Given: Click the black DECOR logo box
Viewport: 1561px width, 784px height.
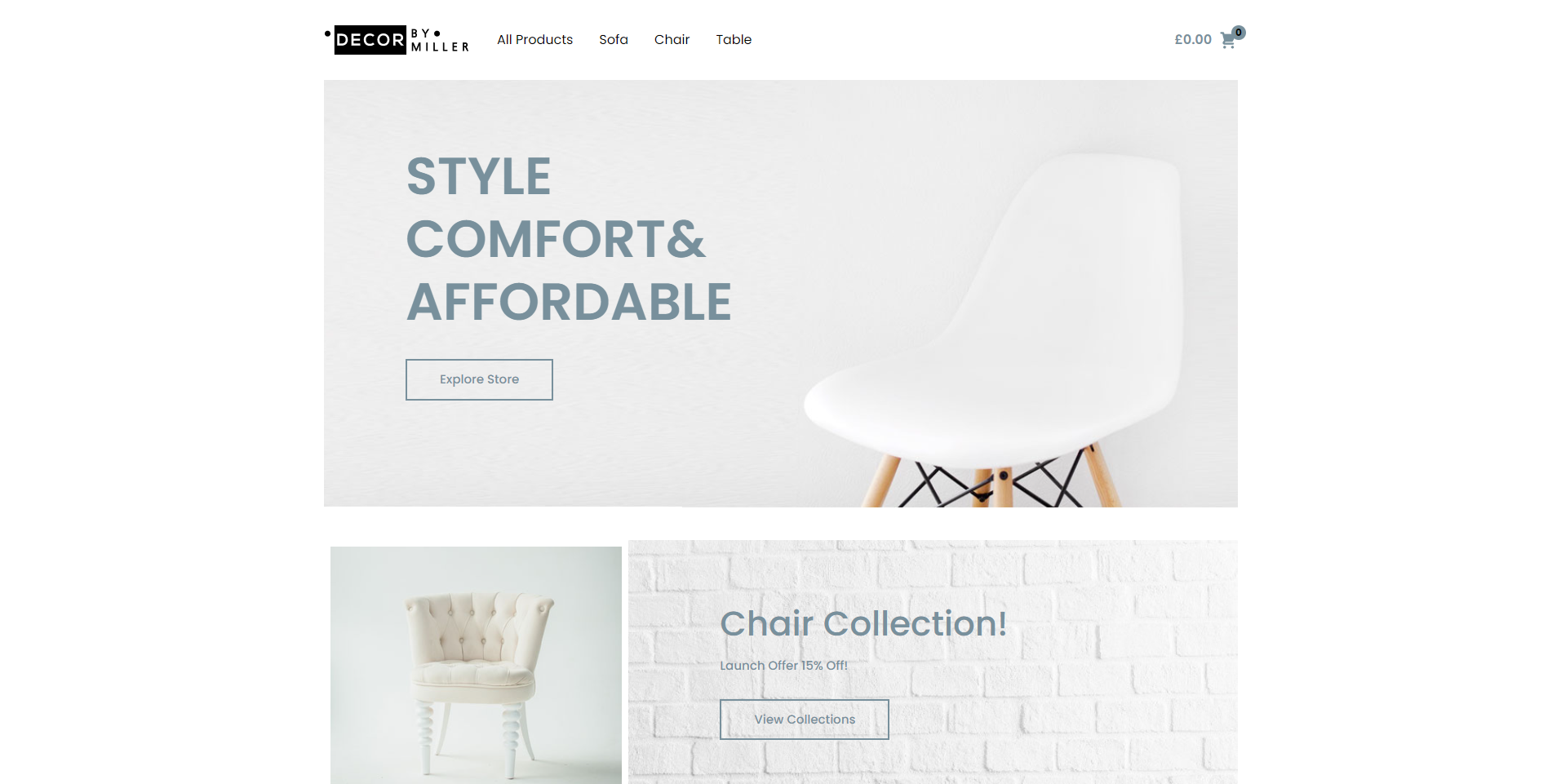Looking at the screenshot, I should tap(370, 40).
